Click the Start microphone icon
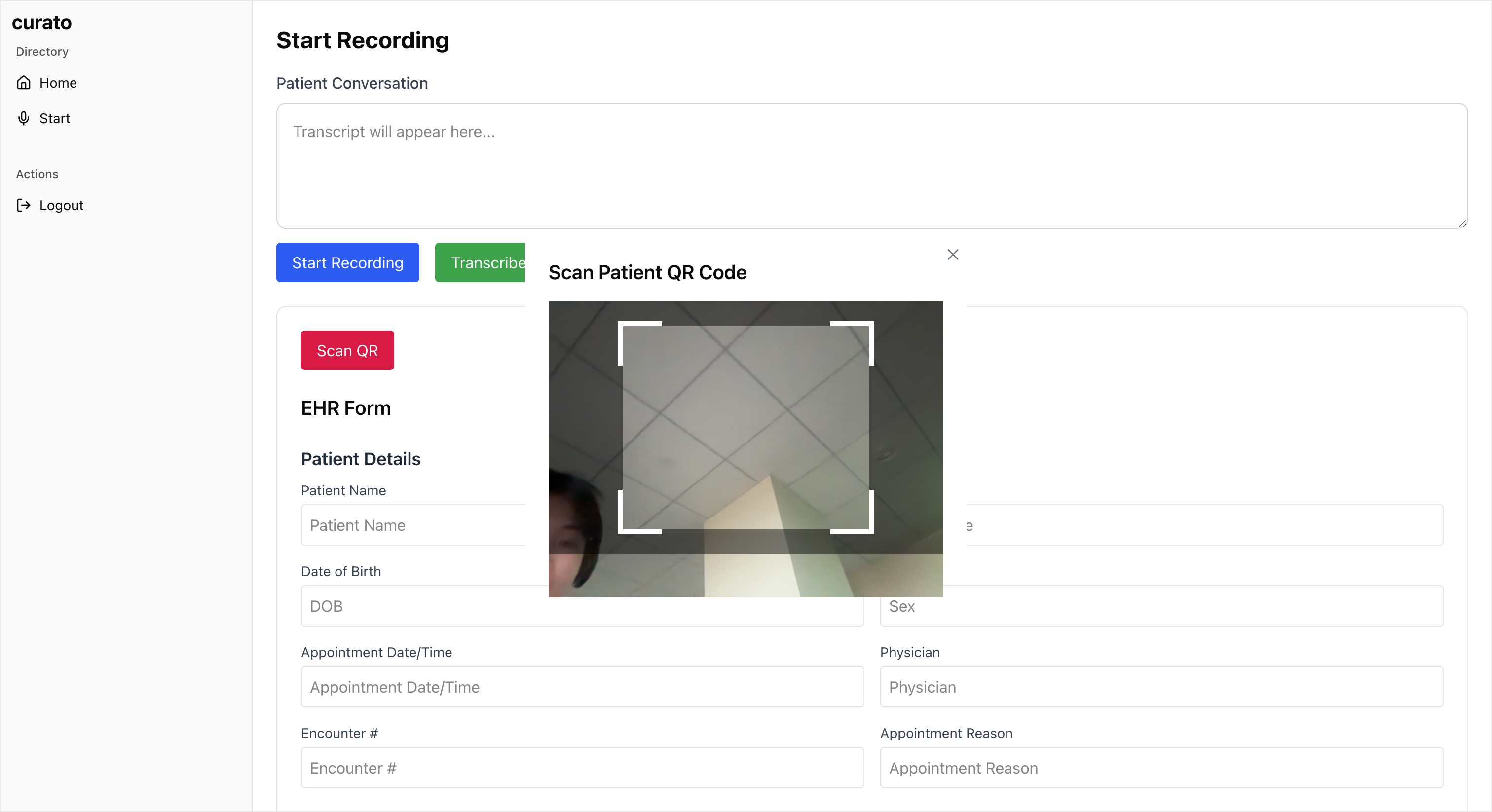This screenshot has width=1492, height=812. tap(24, 118)
